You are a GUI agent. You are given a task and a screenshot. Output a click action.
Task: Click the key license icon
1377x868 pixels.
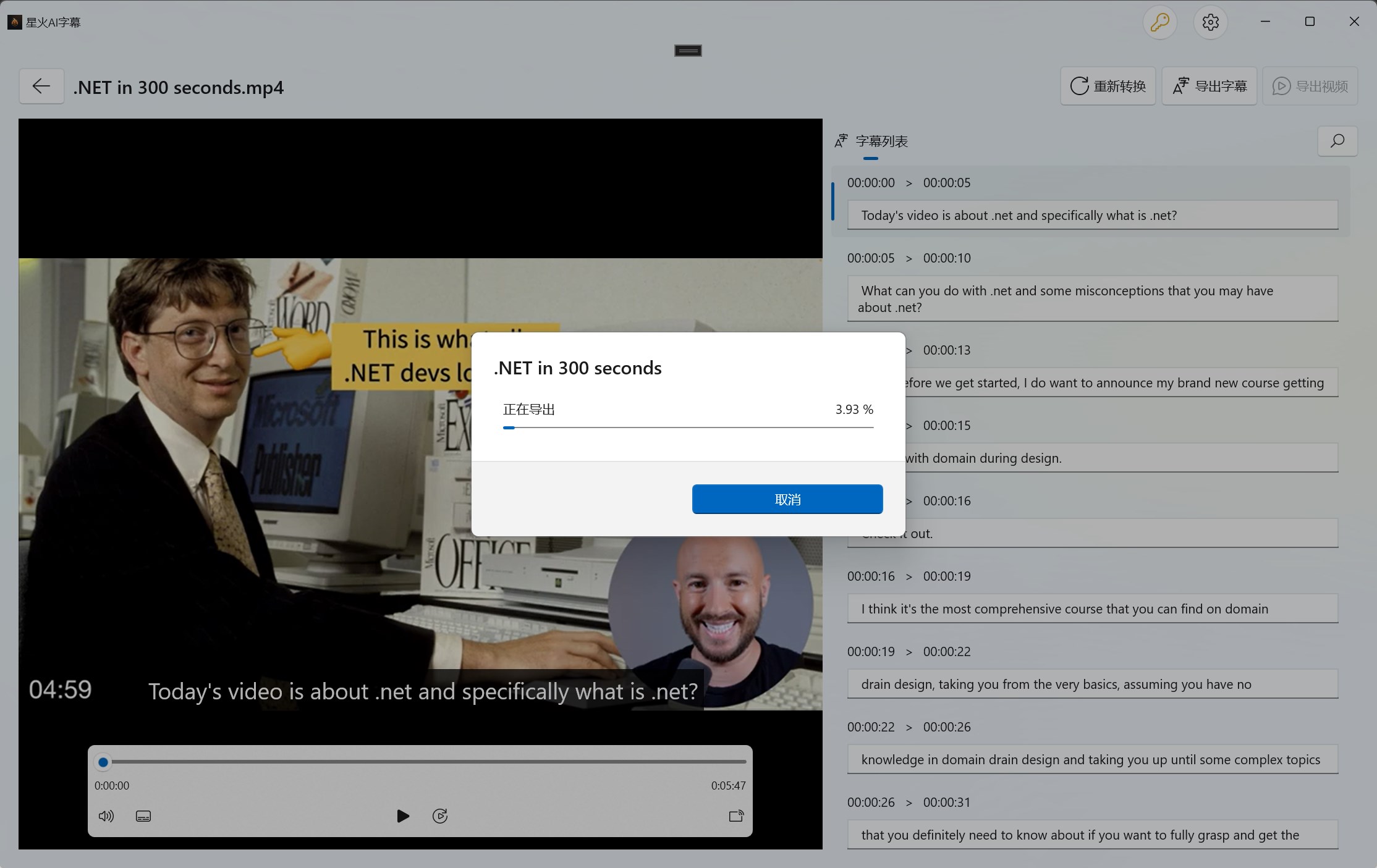(x=1159, y=22)
